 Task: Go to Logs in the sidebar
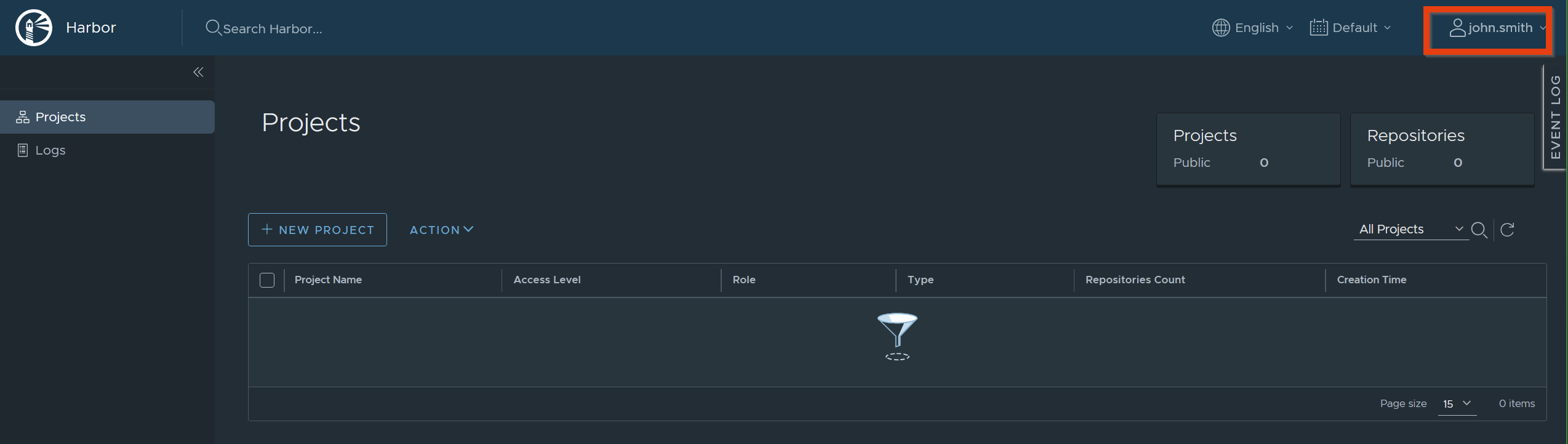click(x=50, y=150)
